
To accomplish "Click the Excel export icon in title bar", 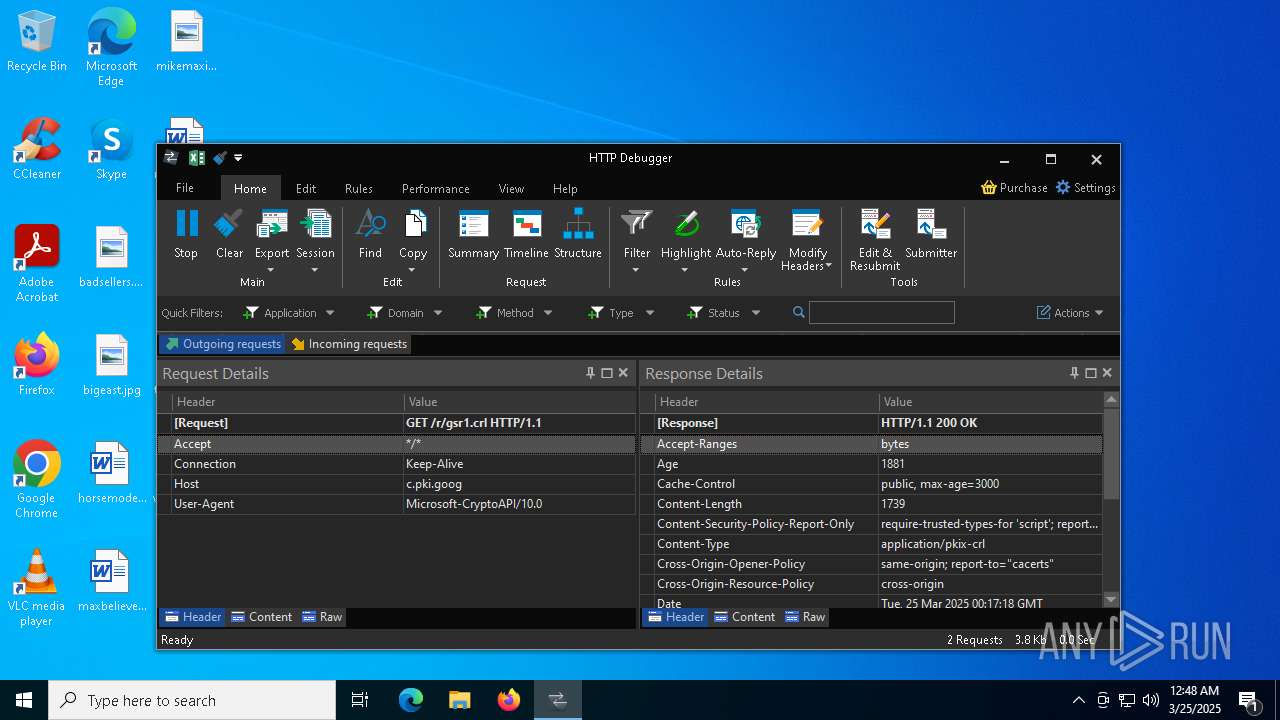I will click(197, 158).
